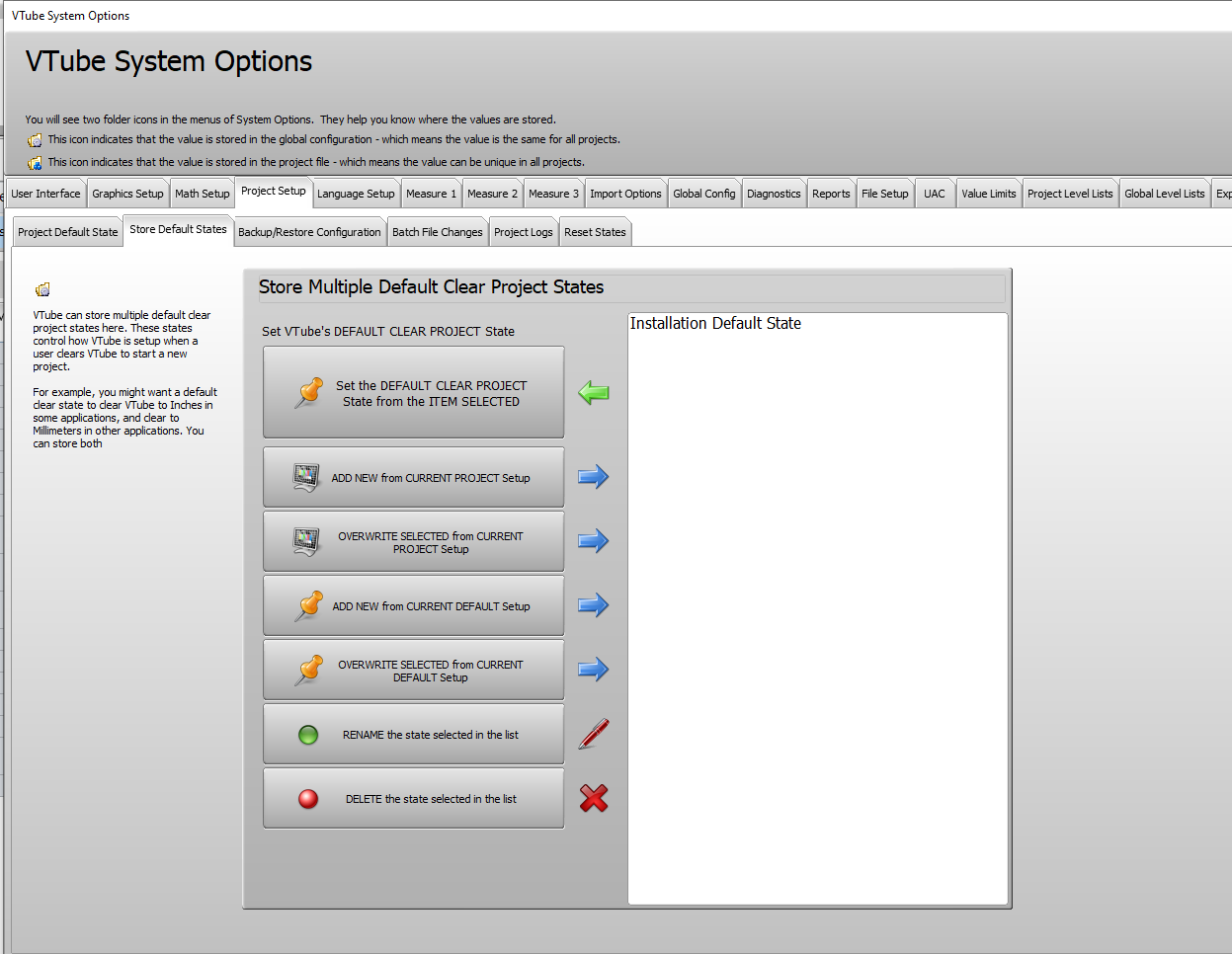Click blue arrow beside OVERWRITE SELECTED from CURRENT PROJECT
This screenshot has width=1232, height=954.
(x=594, y=541)
